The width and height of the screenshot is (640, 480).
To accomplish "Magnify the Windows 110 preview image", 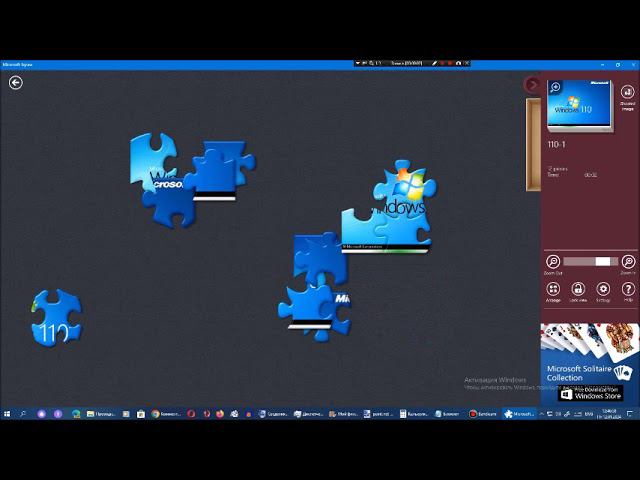I will click(555, 87).
